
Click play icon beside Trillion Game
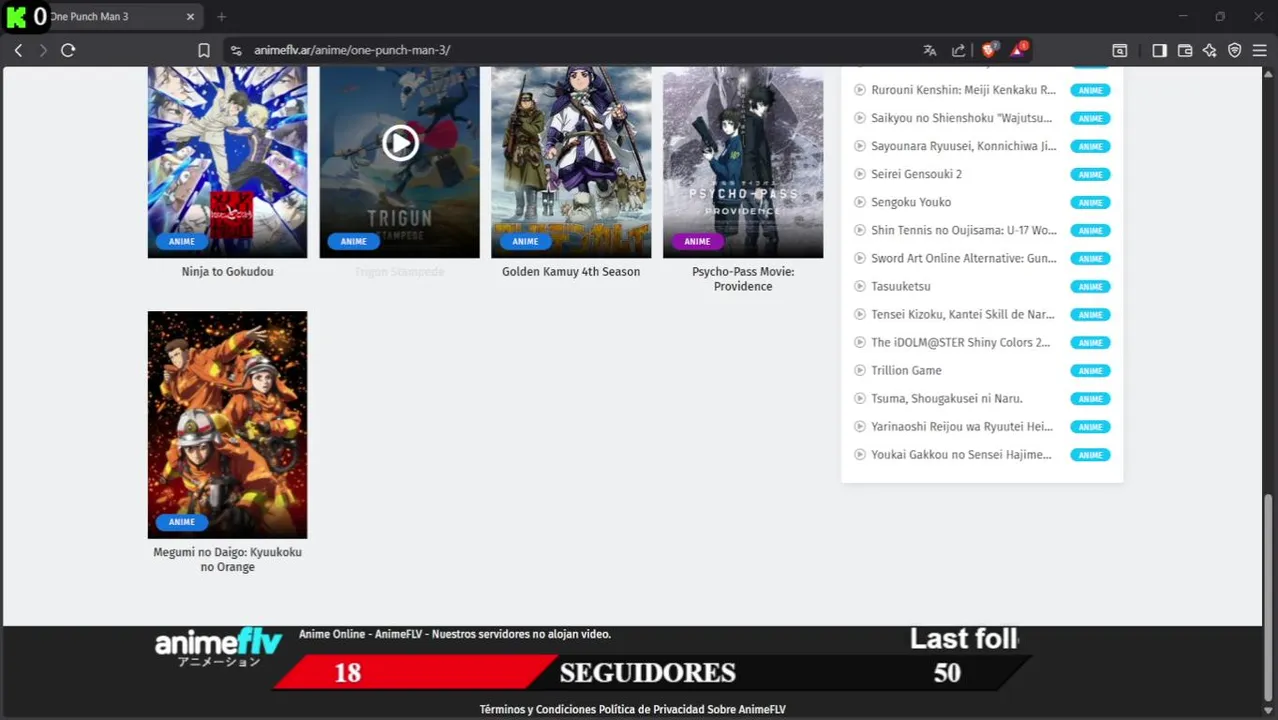tap(859, 370)
